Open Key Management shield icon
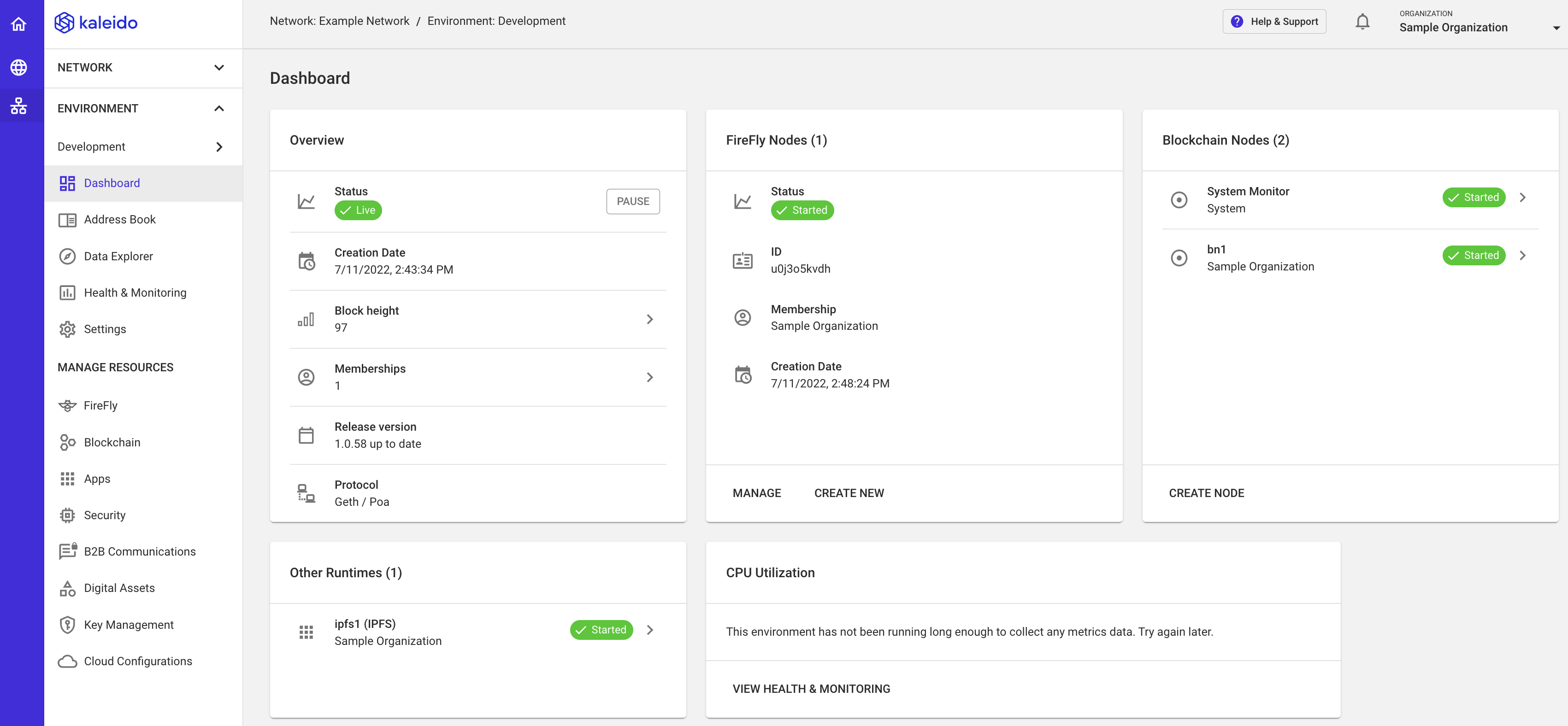Image resolution: width=1568 pixels, height=726 pixels. click(67, 624)
